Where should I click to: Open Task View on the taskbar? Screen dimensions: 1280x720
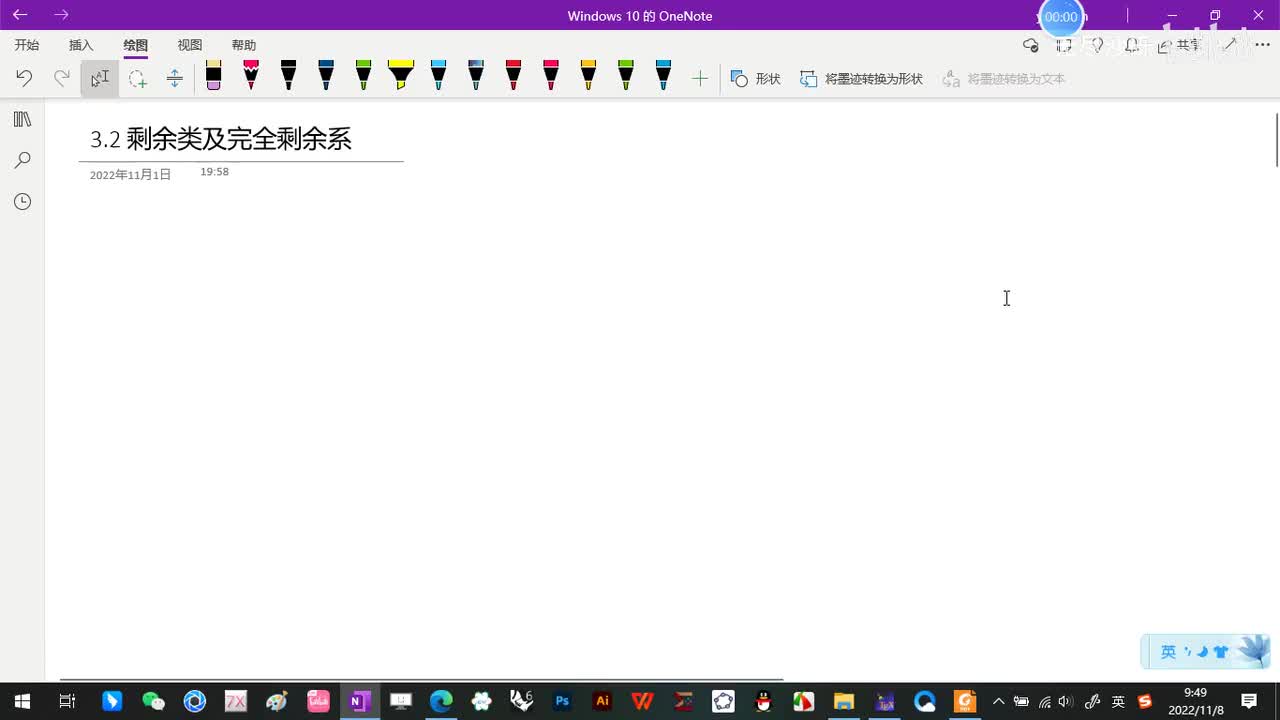tap(67, 701)
